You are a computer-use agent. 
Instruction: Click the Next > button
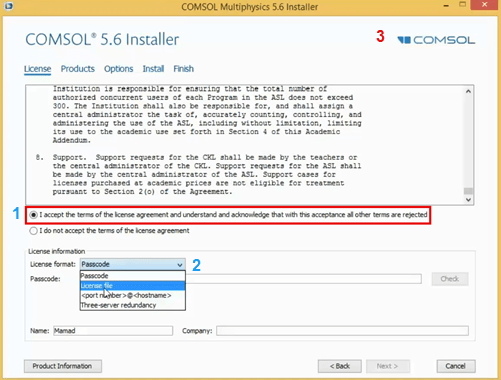pos(388,366)
